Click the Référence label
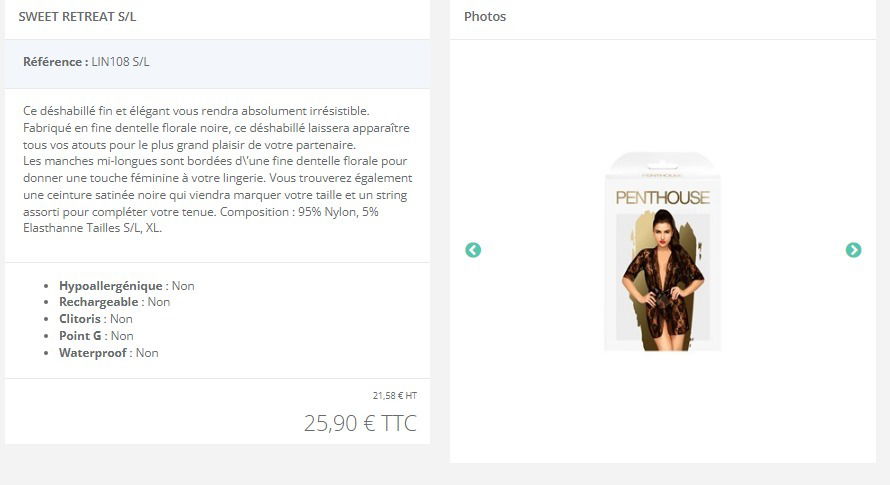The width and height of the screenshot is (890, 485). [x=56, y=61]
